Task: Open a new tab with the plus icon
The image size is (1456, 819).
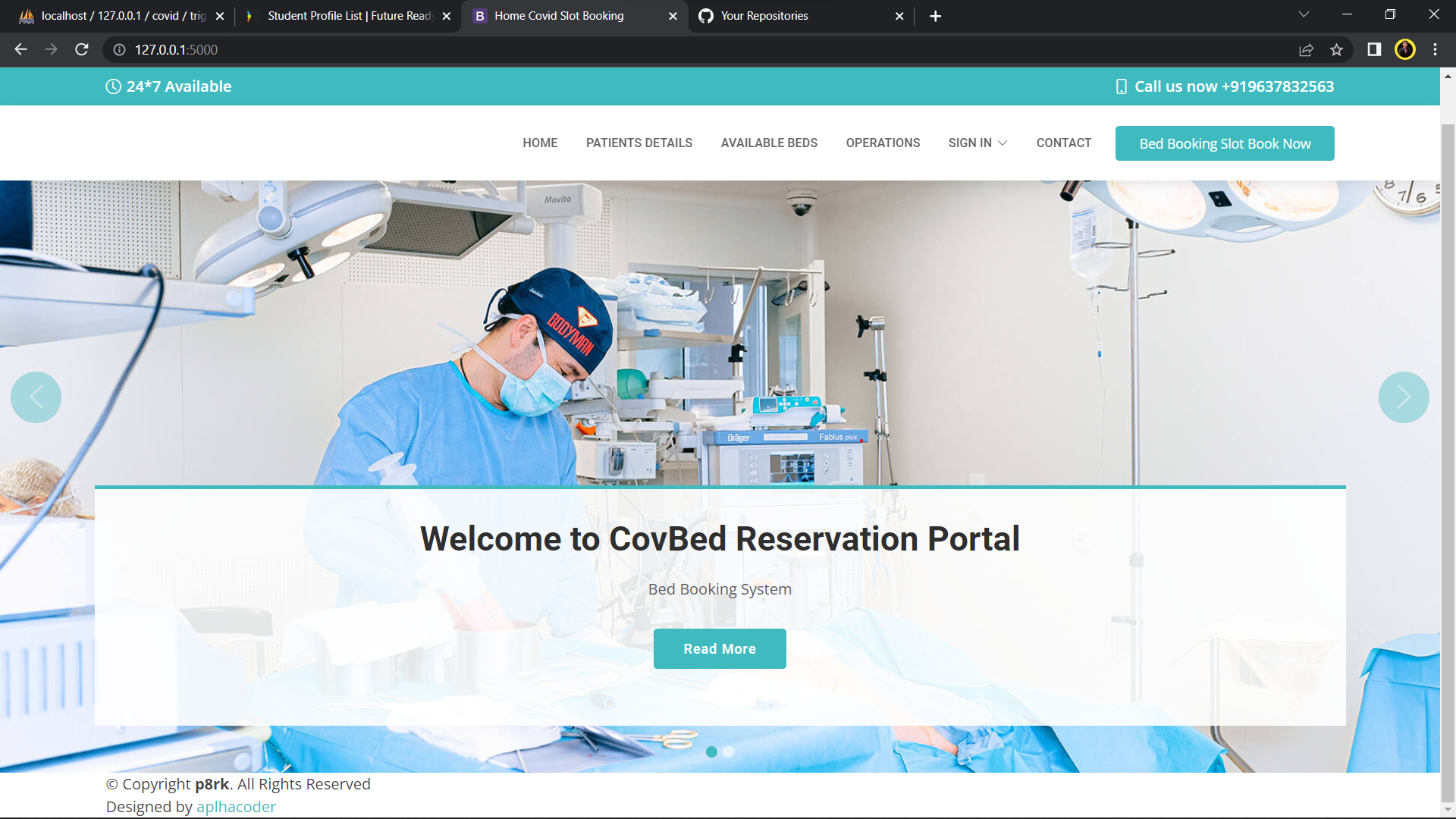Action: click(936, 16)
